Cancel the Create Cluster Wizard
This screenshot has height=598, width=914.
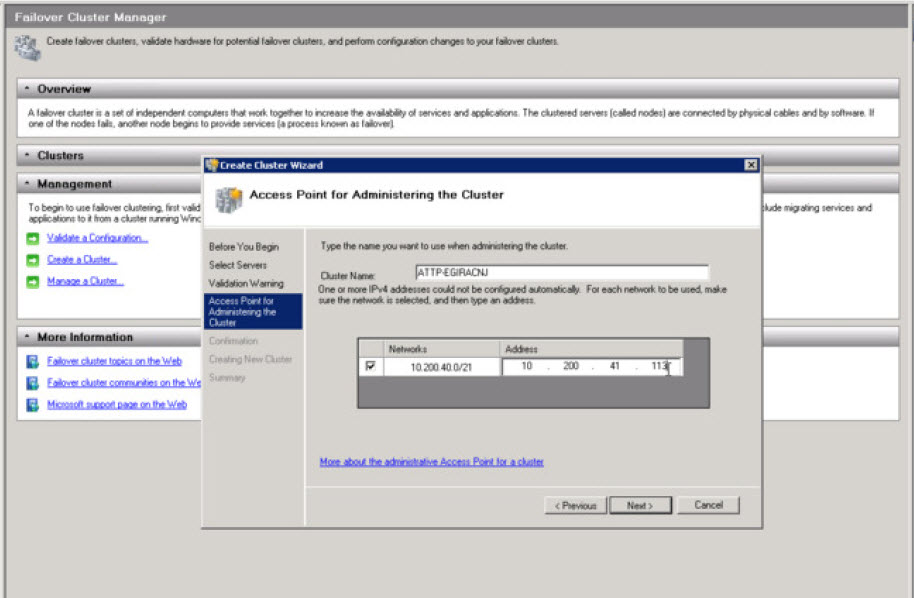708,505
